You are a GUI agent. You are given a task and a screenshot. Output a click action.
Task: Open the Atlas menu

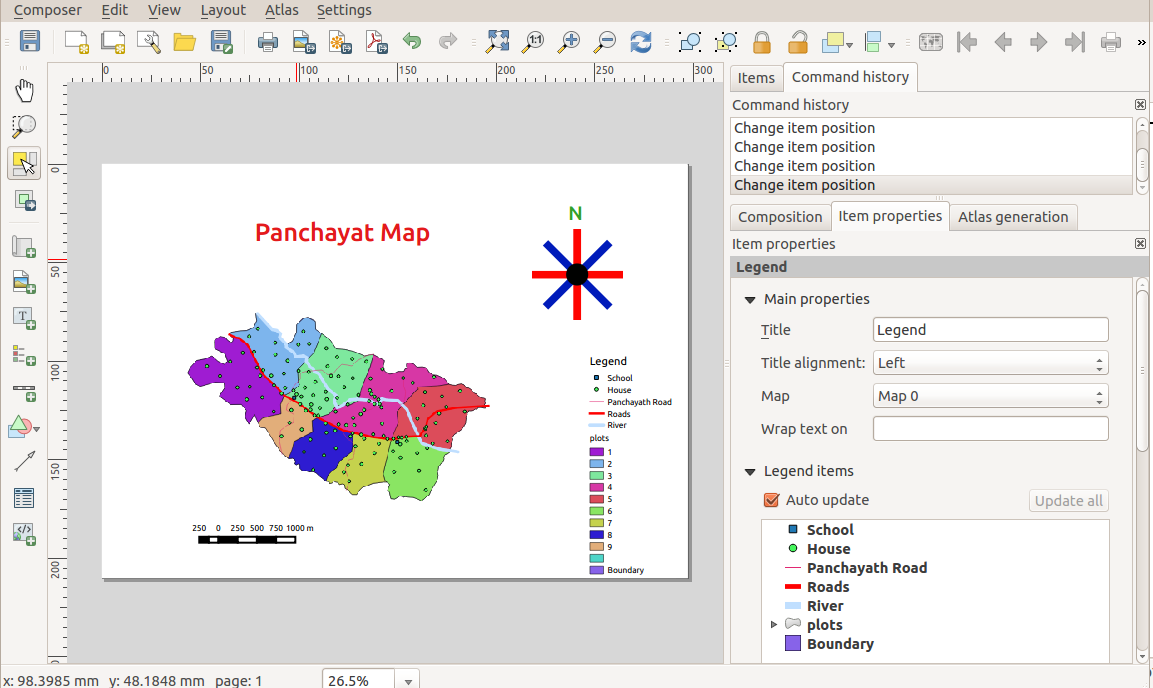pyautogui.click(x=281, y=10)
